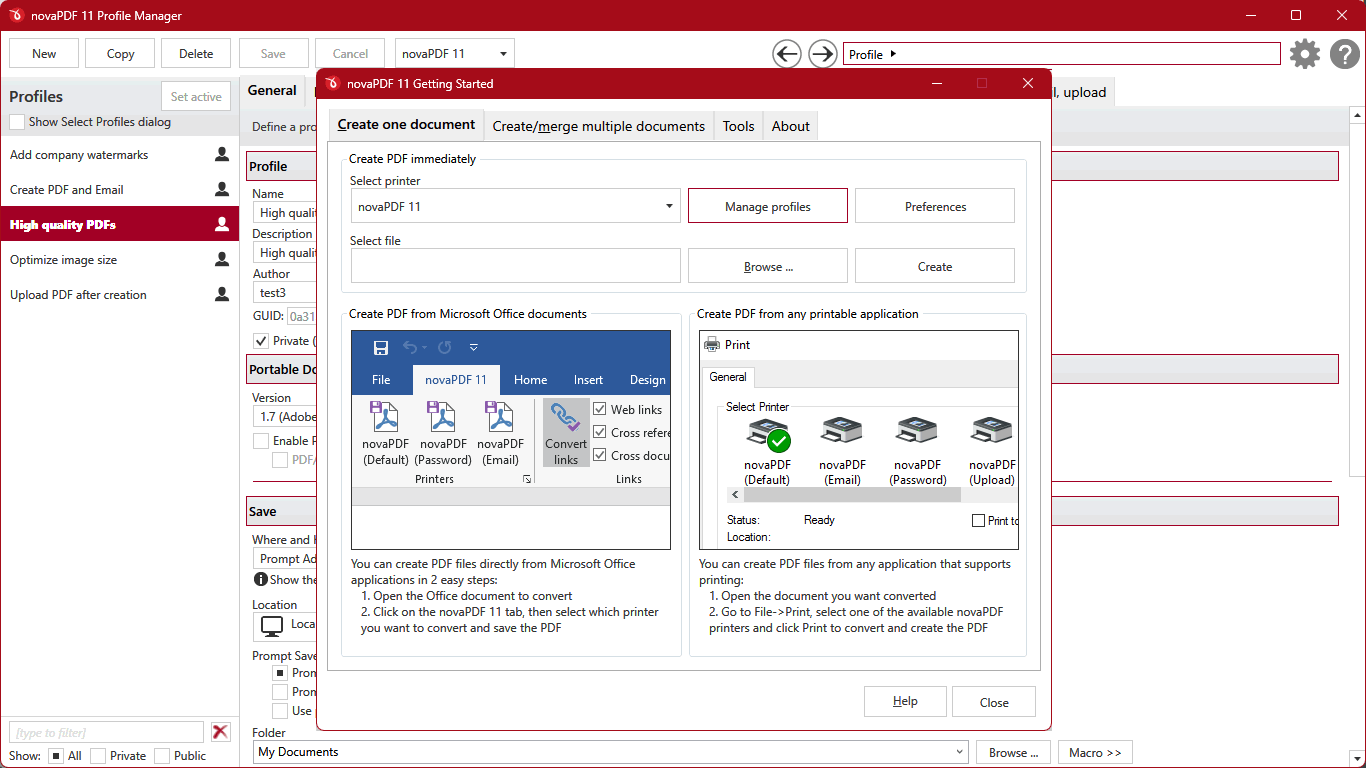Select the Optimize image size profile
The width and height of the screenshot is (1366, 768).
119,260
